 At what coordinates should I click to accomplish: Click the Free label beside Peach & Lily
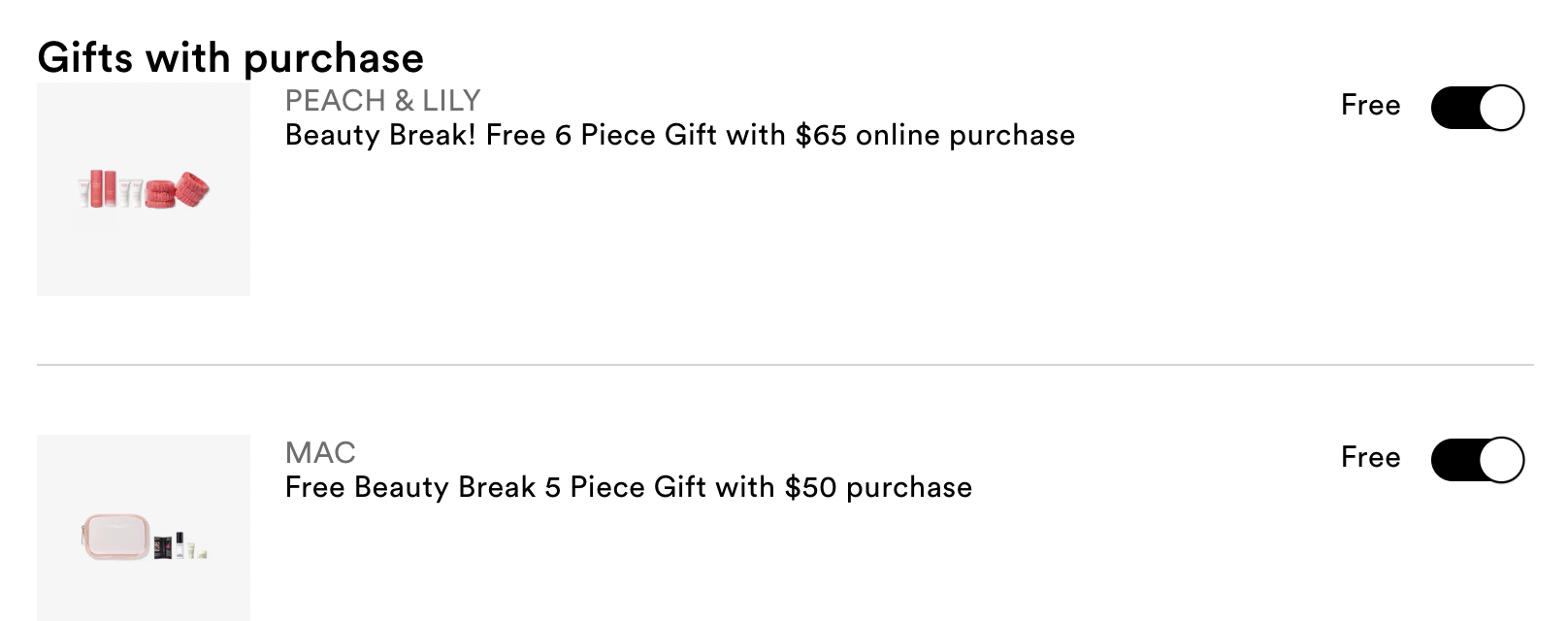(1370, 105)
